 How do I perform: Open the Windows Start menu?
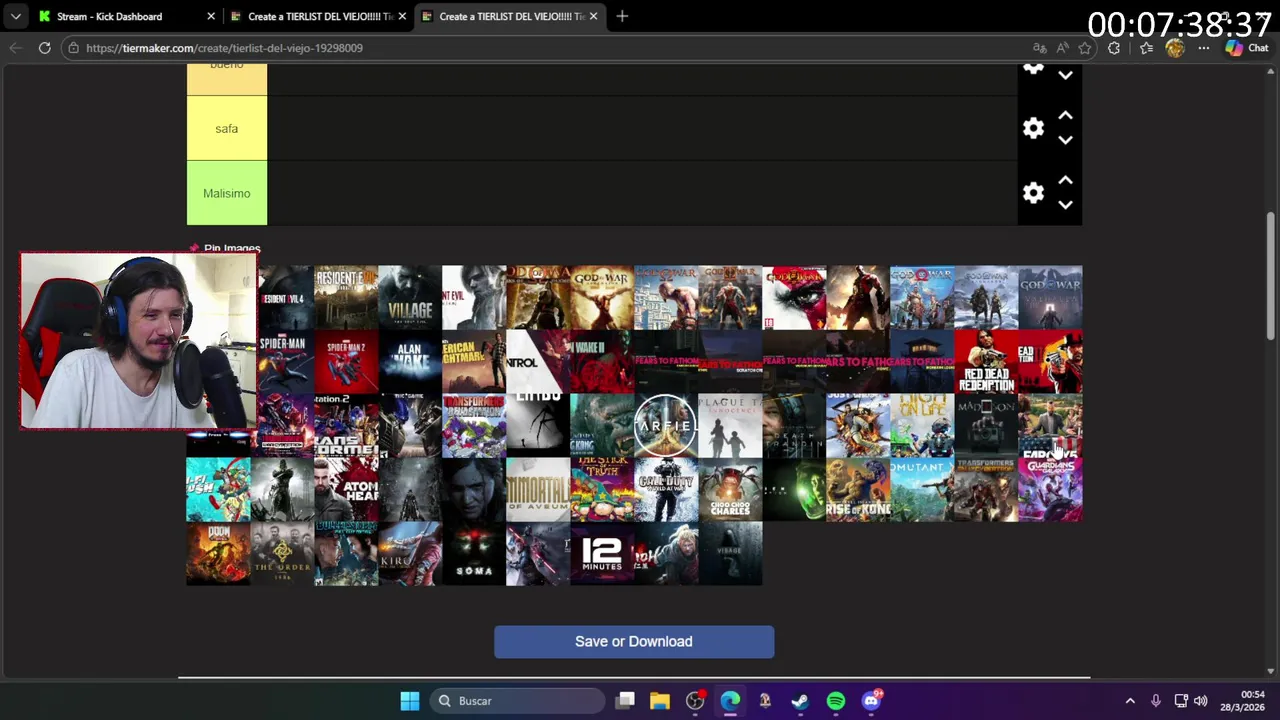(410, 701)
